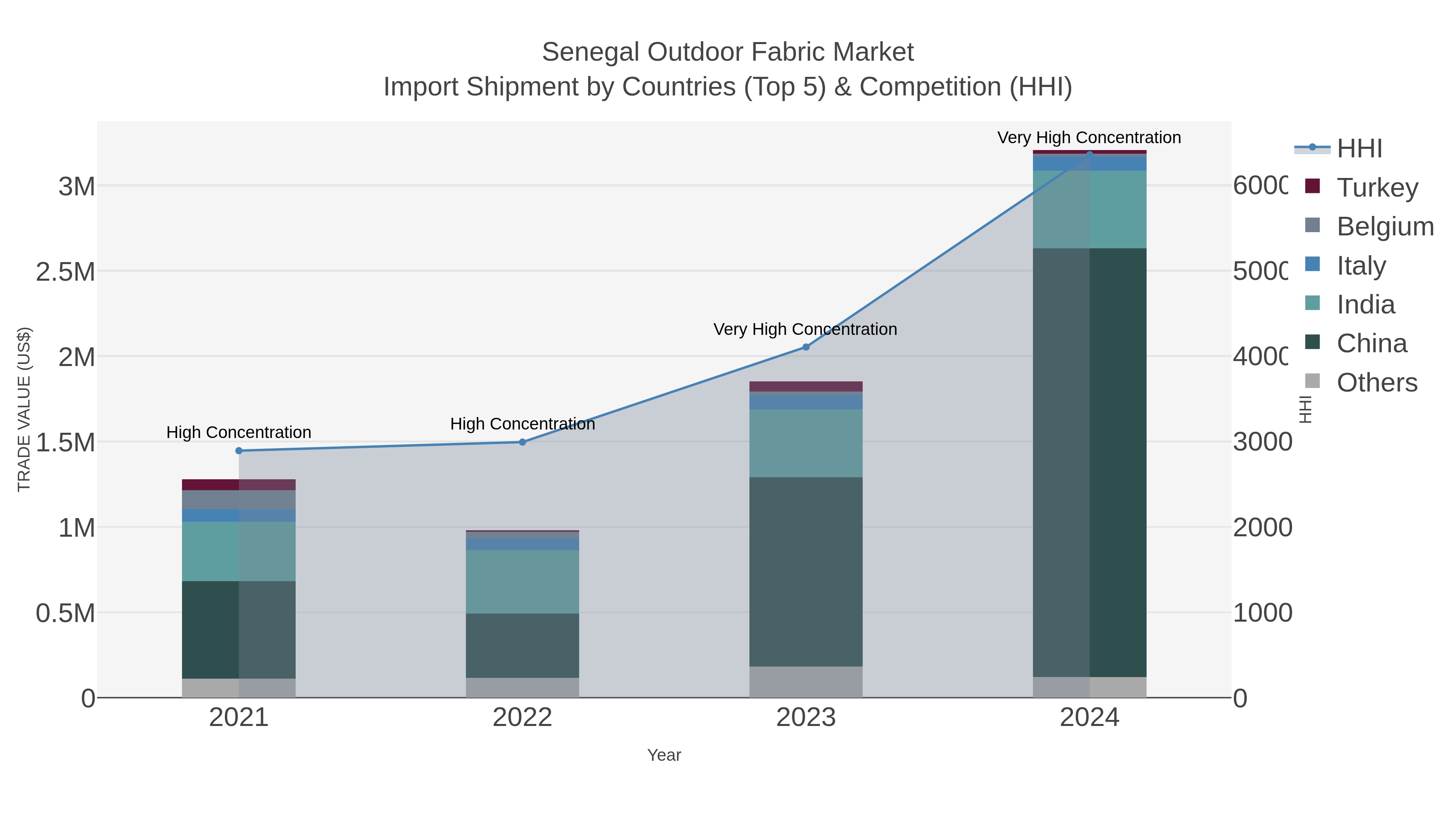Click the 2.5M left axis tick label
This screenshot has width=1456, height=819.
coord(66,272)
